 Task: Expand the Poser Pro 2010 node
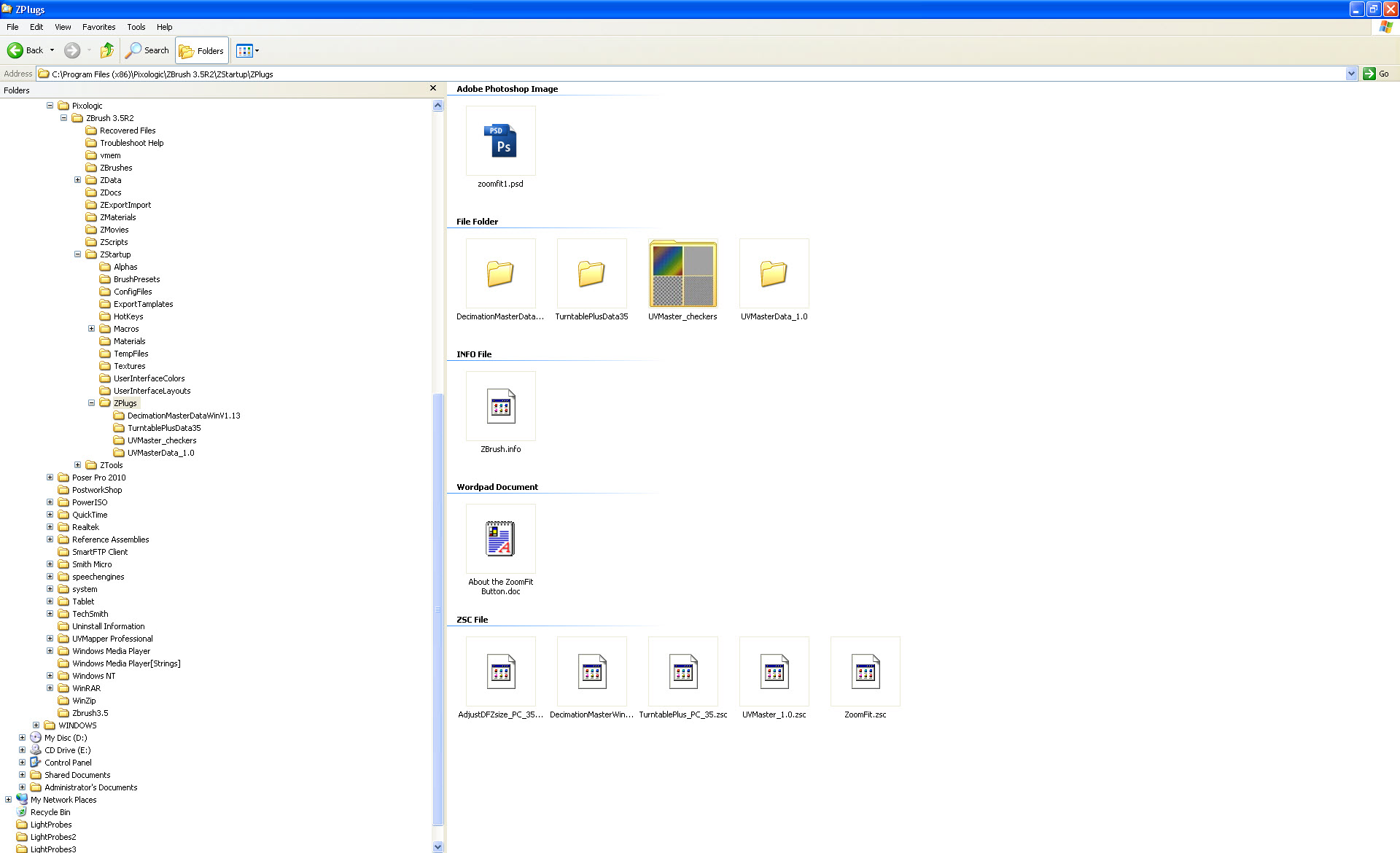tap(50, 478)
